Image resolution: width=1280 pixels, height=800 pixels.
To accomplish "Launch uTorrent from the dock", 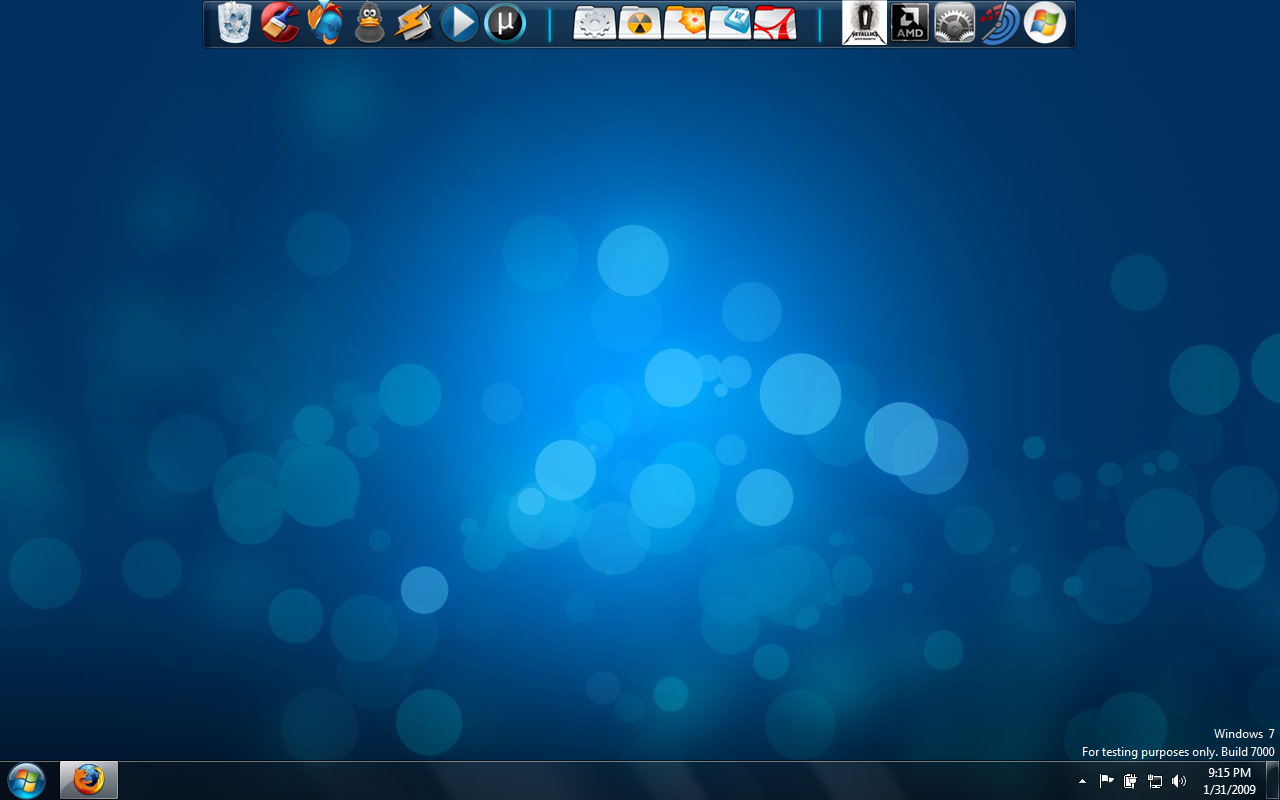I will click(x=505, y=23).
